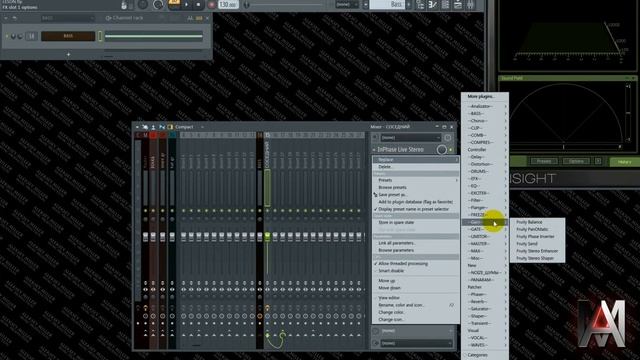This screenshot has width=640, height=360.
Task: Select Fruity PanOMatic plugin
Action: 538,229
